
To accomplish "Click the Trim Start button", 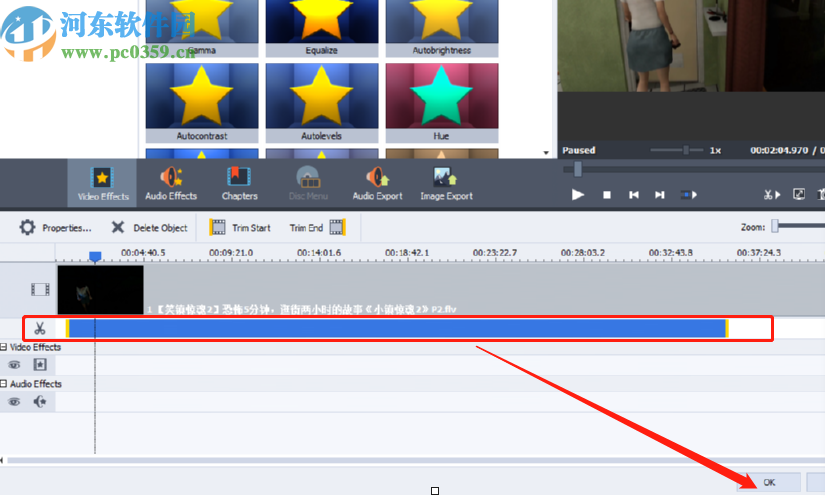I will click(240, 228).
